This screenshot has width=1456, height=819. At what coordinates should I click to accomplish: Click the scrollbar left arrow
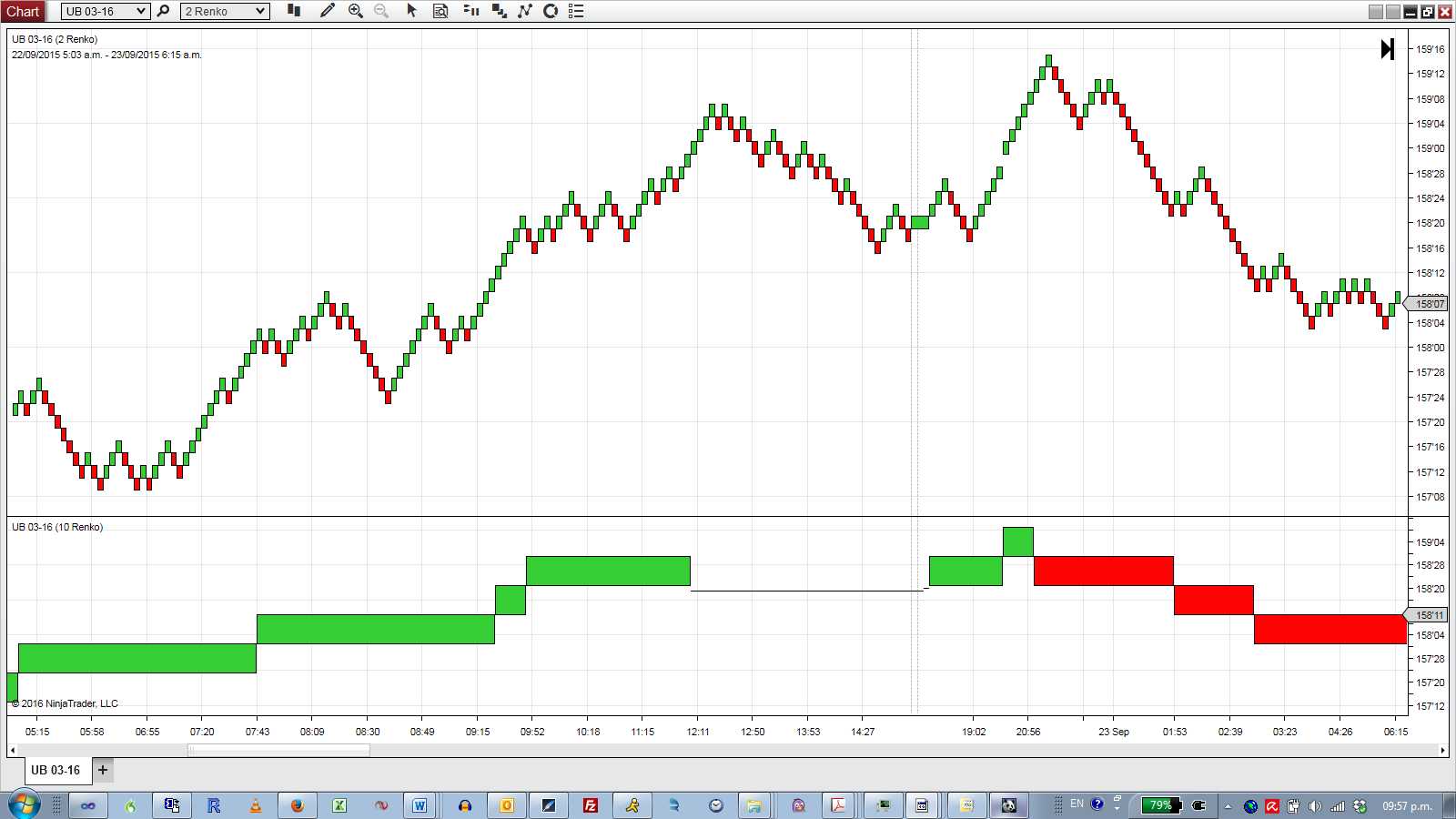pos(12,750)
